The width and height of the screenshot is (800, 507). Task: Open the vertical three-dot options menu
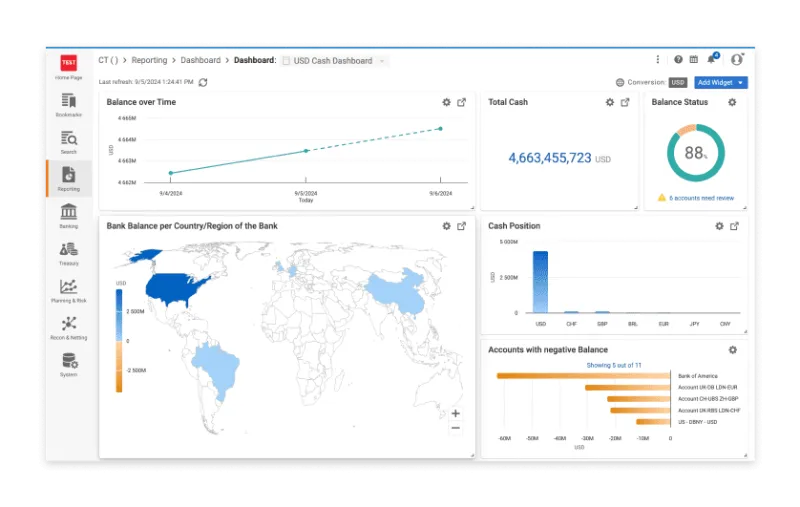658,60
